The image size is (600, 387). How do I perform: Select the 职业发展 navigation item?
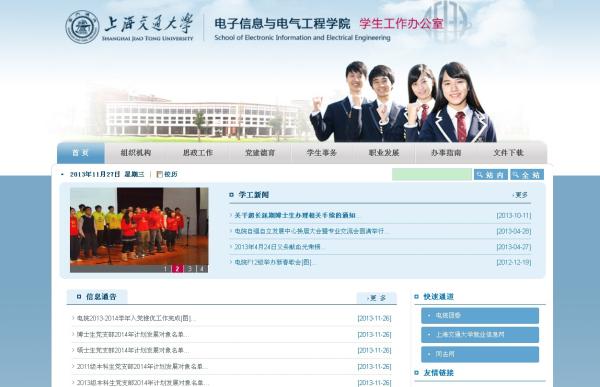coord(384,153)
